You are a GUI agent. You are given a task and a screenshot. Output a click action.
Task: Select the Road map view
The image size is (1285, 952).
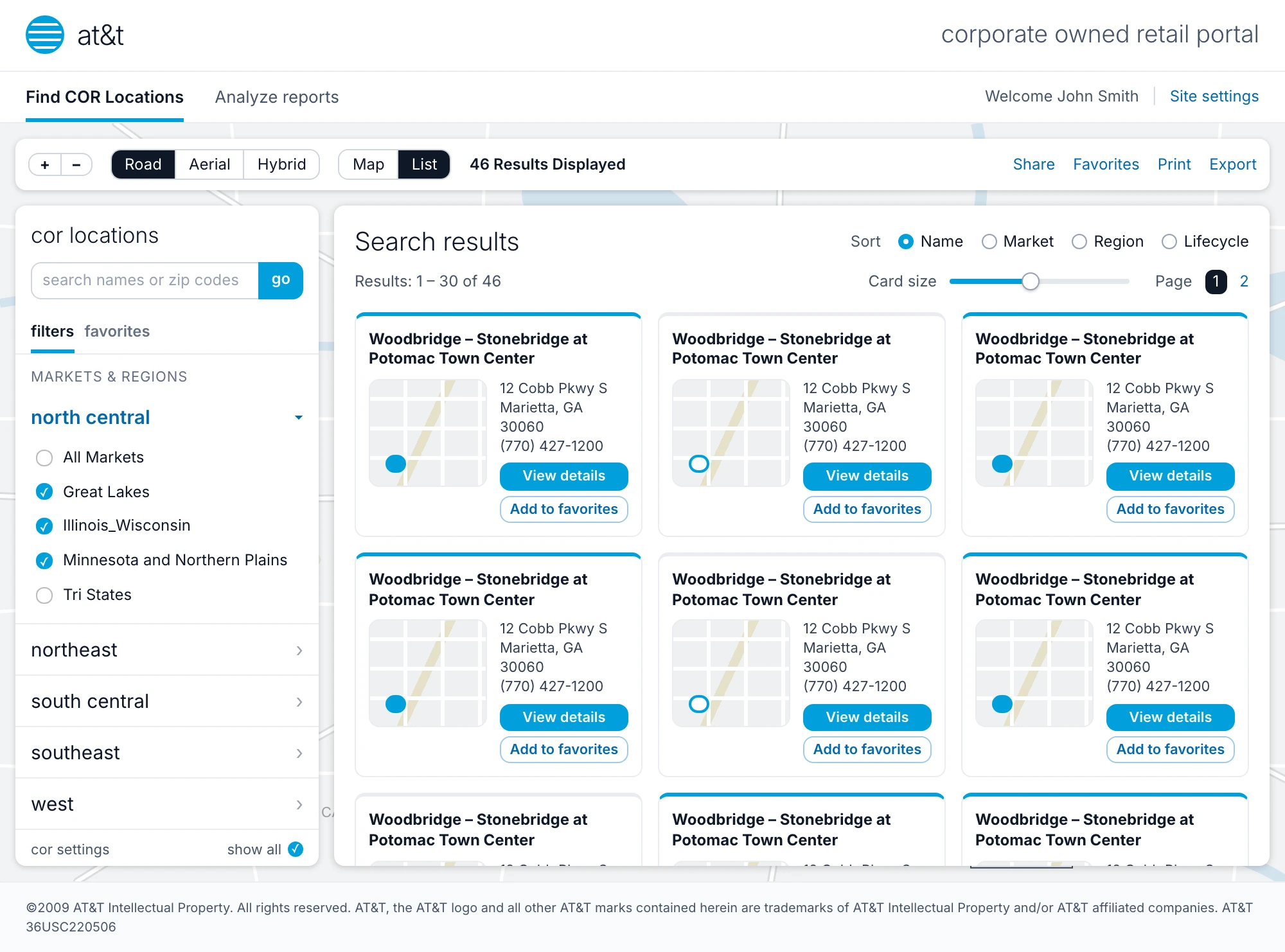[143, 164]
